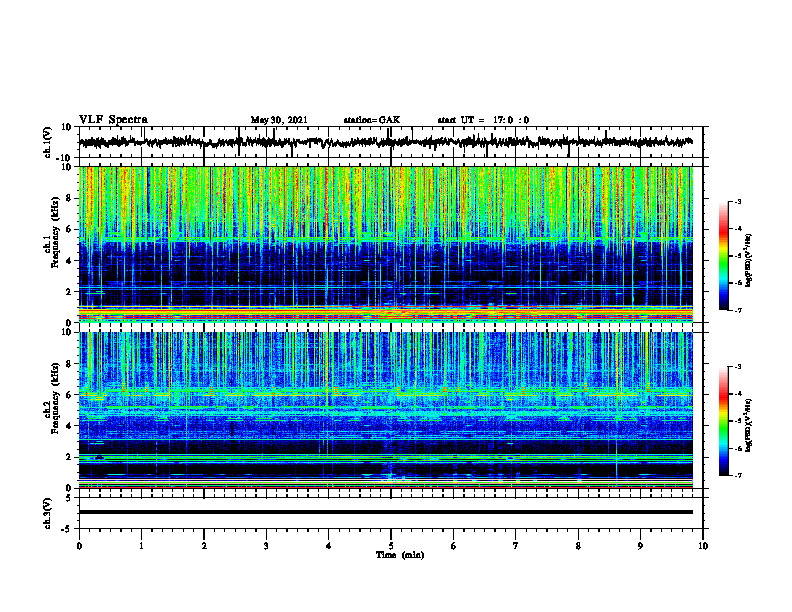
Task: Click the ch.1 spectrogram color scale bar
Action: point(724,256)
